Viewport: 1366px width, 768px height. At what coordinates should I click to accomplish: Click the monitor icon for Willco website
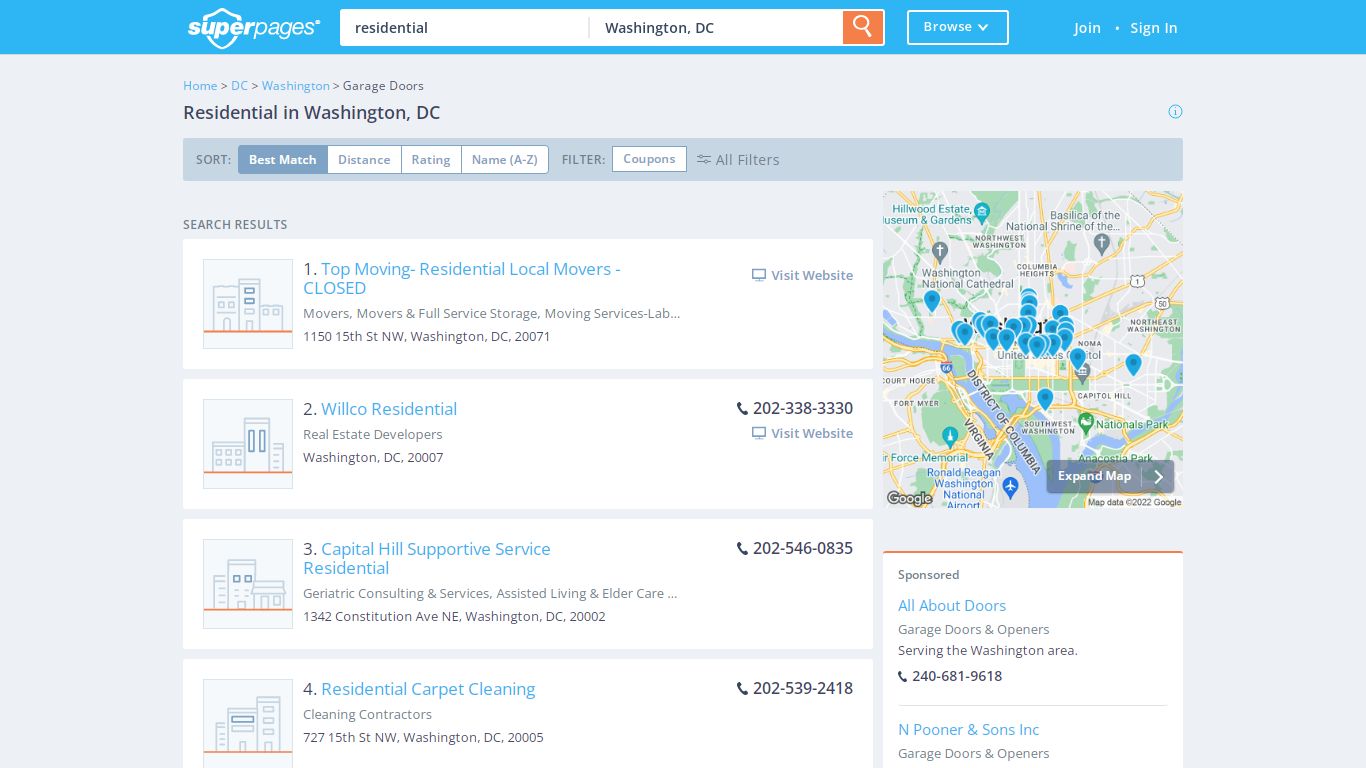click(x=759, y=433)
